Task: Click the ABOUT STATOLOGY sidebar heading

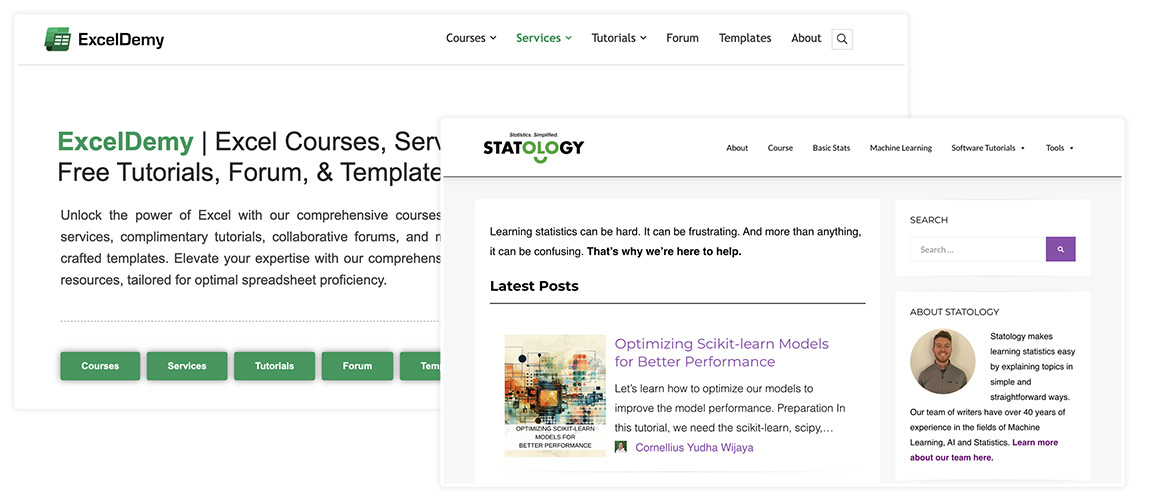Action: (954, 312)
